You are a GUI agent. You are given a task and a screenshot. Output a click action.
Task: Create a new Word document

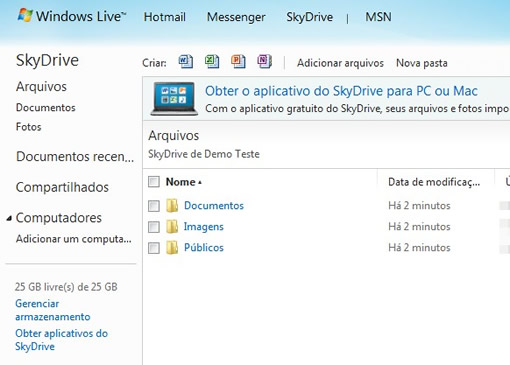pos(186,62)
